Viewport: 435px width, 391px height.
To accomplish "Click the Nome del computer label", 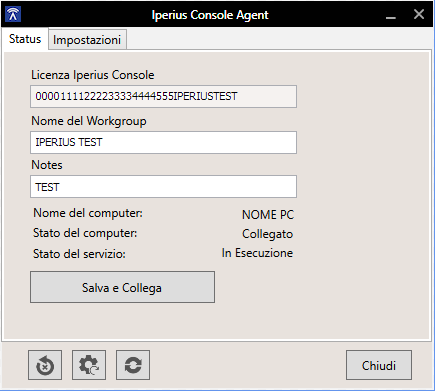I will (x=88, y=213).
